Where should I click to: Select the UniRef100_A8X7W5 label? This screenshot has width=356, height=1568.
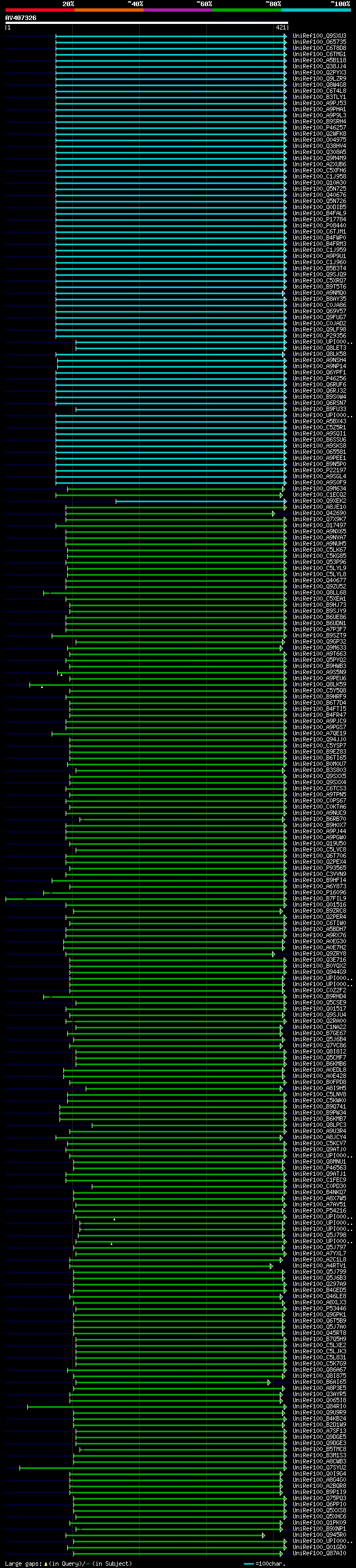point(319,1199)
